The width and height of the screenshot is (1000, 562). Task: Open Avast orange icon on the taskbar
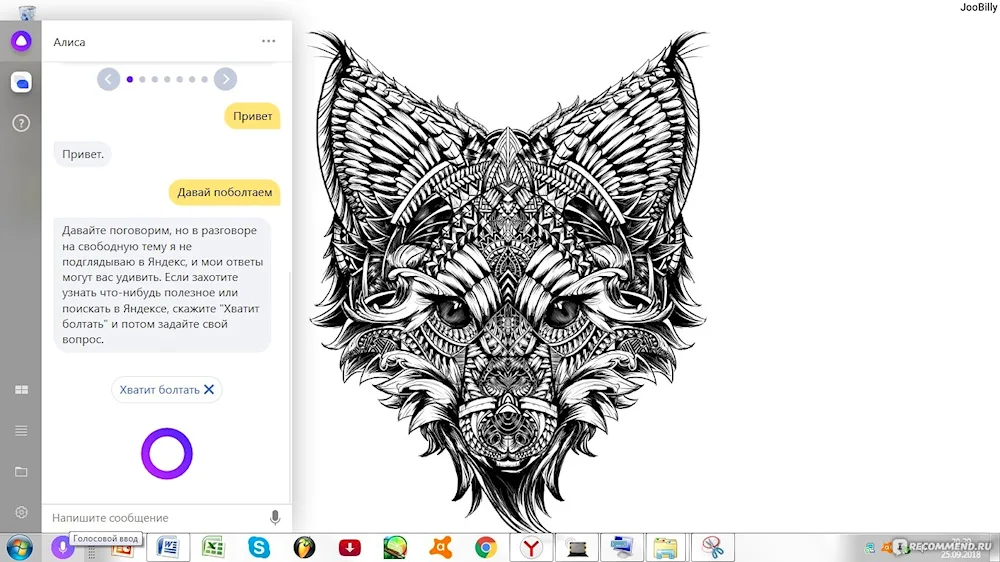click(441, 547)
